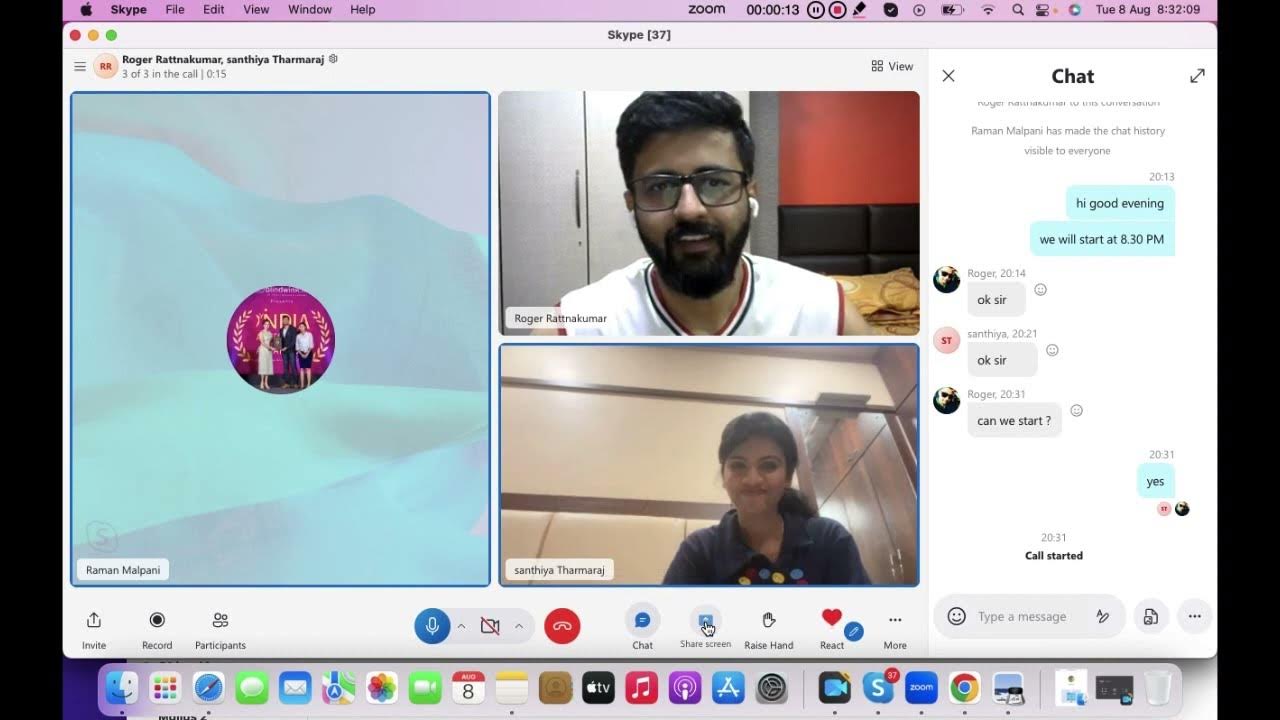
Task: Open the call settings gear beside the participant names
Action: coord(333,59)
